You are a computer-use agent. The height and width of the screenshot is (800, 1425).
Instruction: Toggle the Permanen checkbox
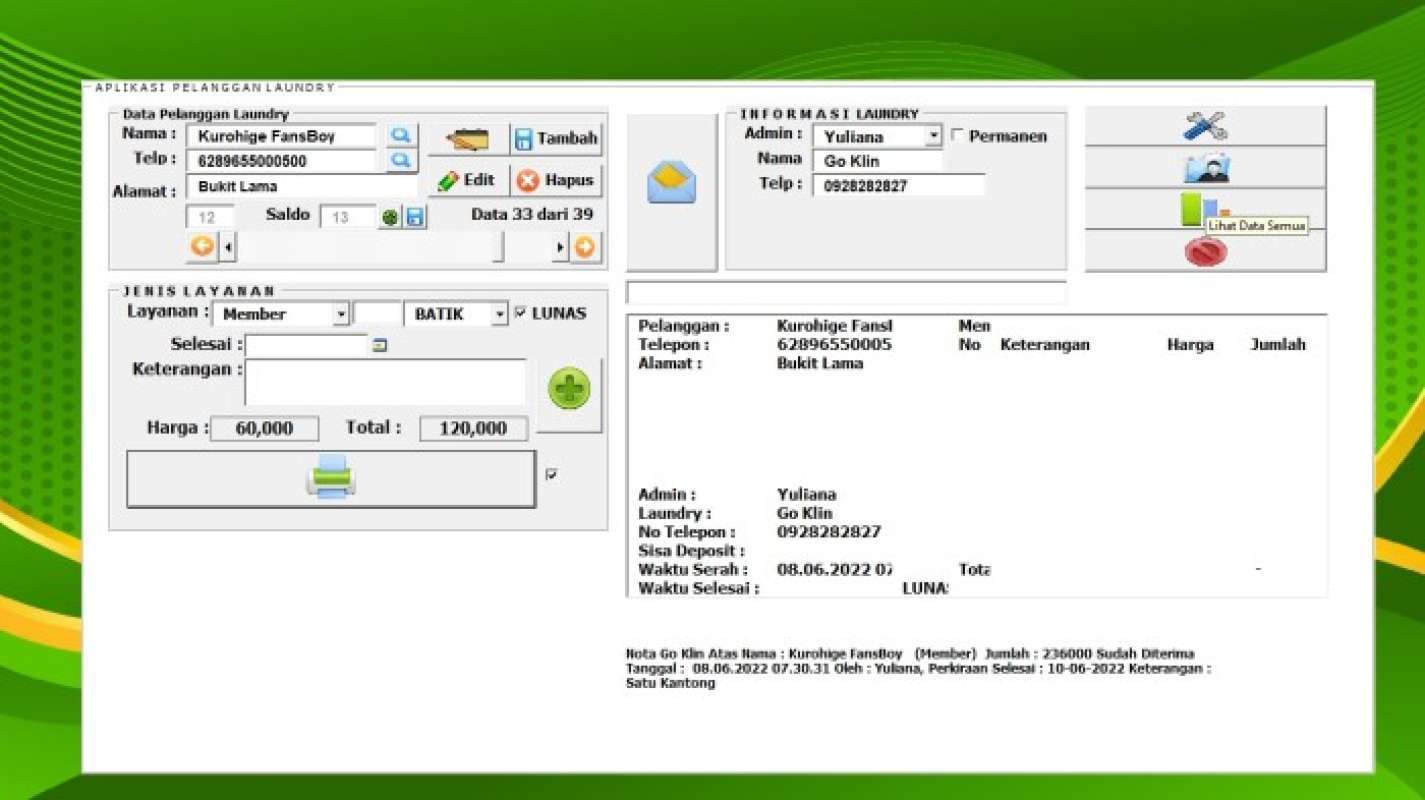956,135
